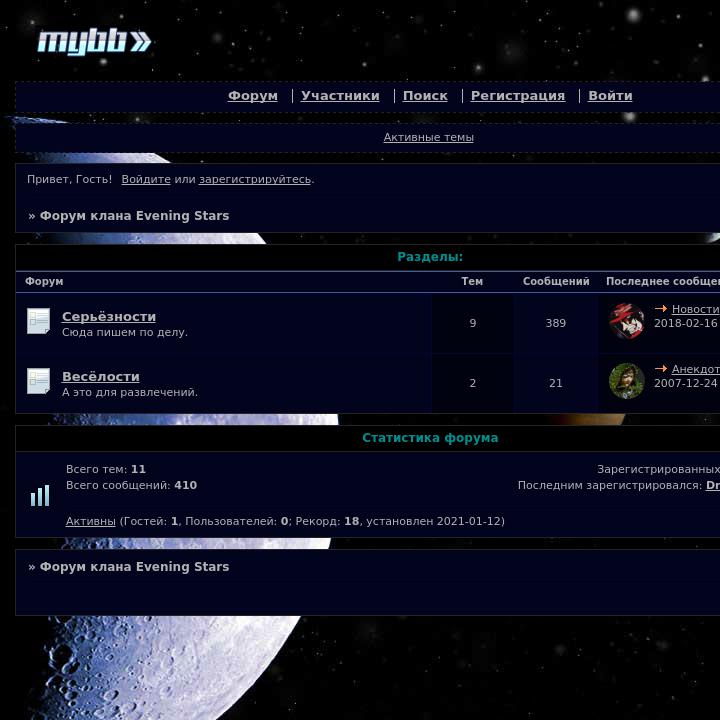Screen dimensions: 720x720
Task: Open the Участники menu item
Action: tap(340, 96)
